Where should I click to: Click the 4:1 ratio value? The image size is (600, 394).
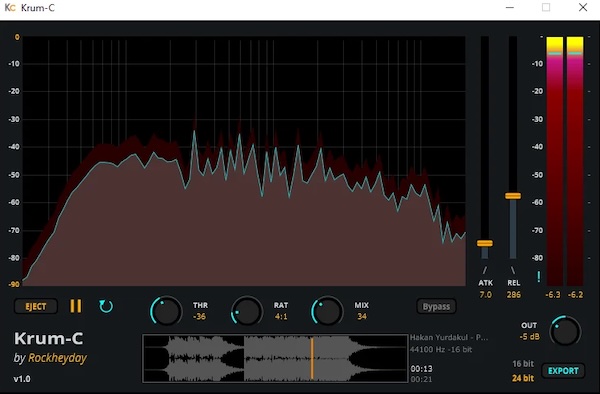(x=281, y=316)
